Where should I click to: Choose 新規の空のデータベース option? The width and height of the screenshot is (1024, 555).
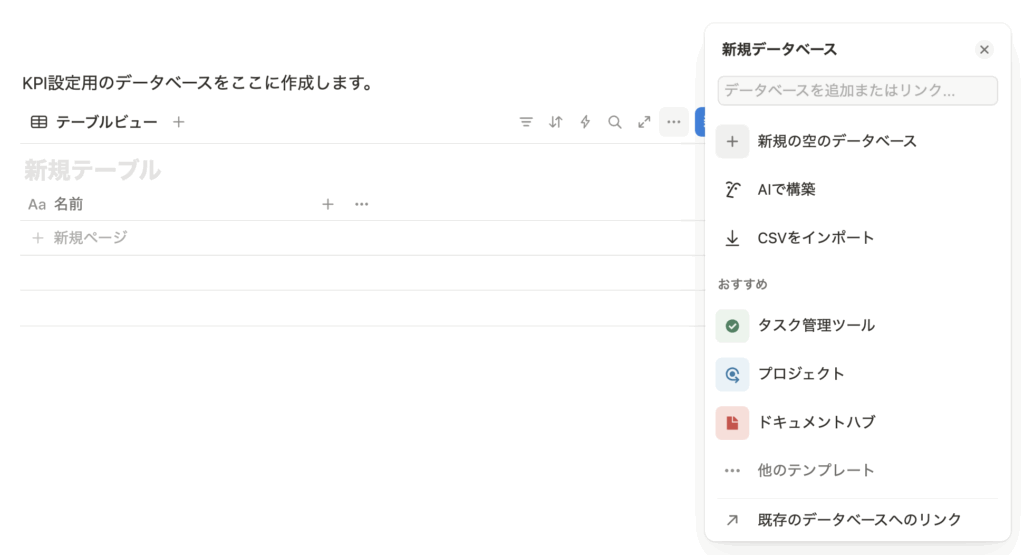(x=836, y=141)
